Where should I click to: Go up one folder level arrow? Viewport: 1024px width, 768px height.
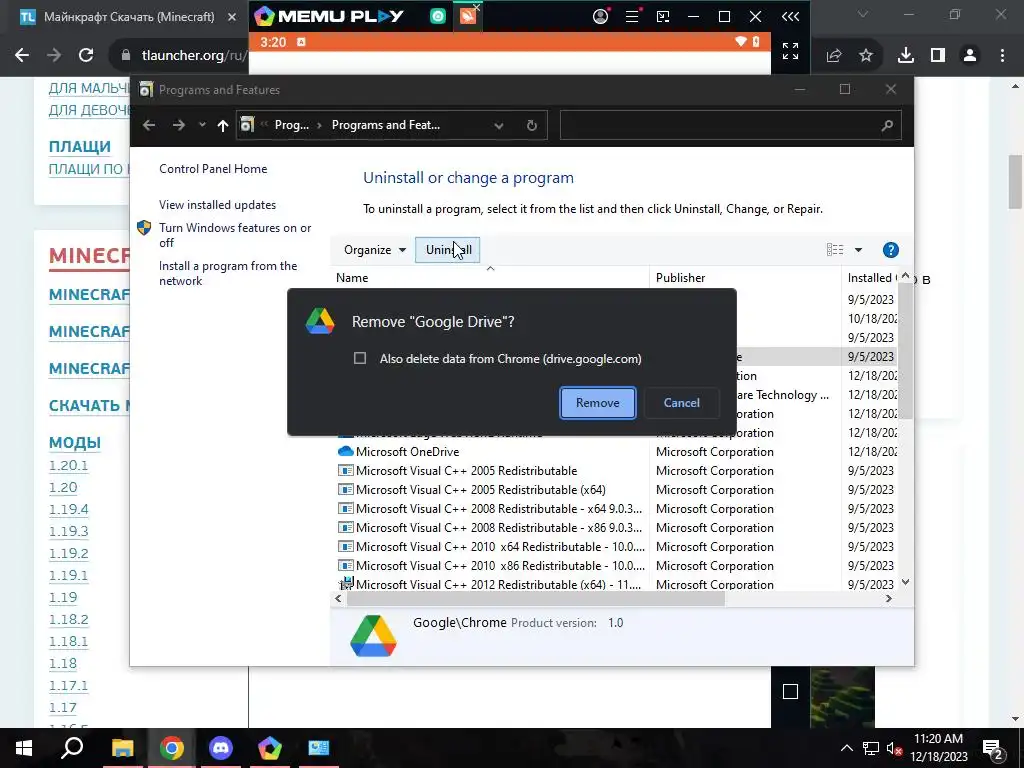(x=223, y=125)
